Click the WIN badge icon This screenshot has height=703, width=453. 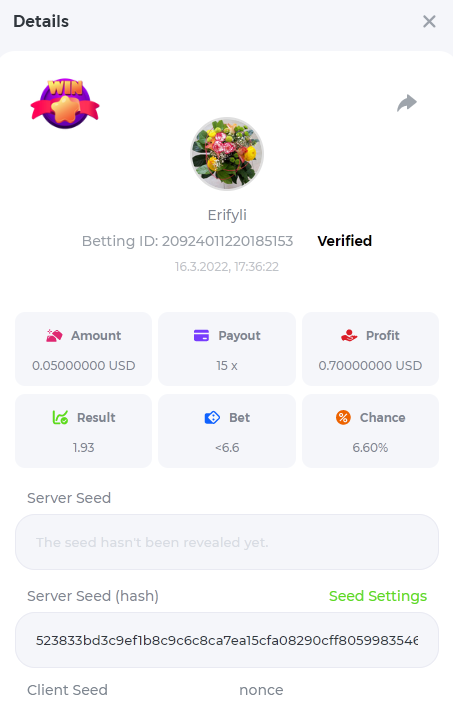[x=65, y=104]
